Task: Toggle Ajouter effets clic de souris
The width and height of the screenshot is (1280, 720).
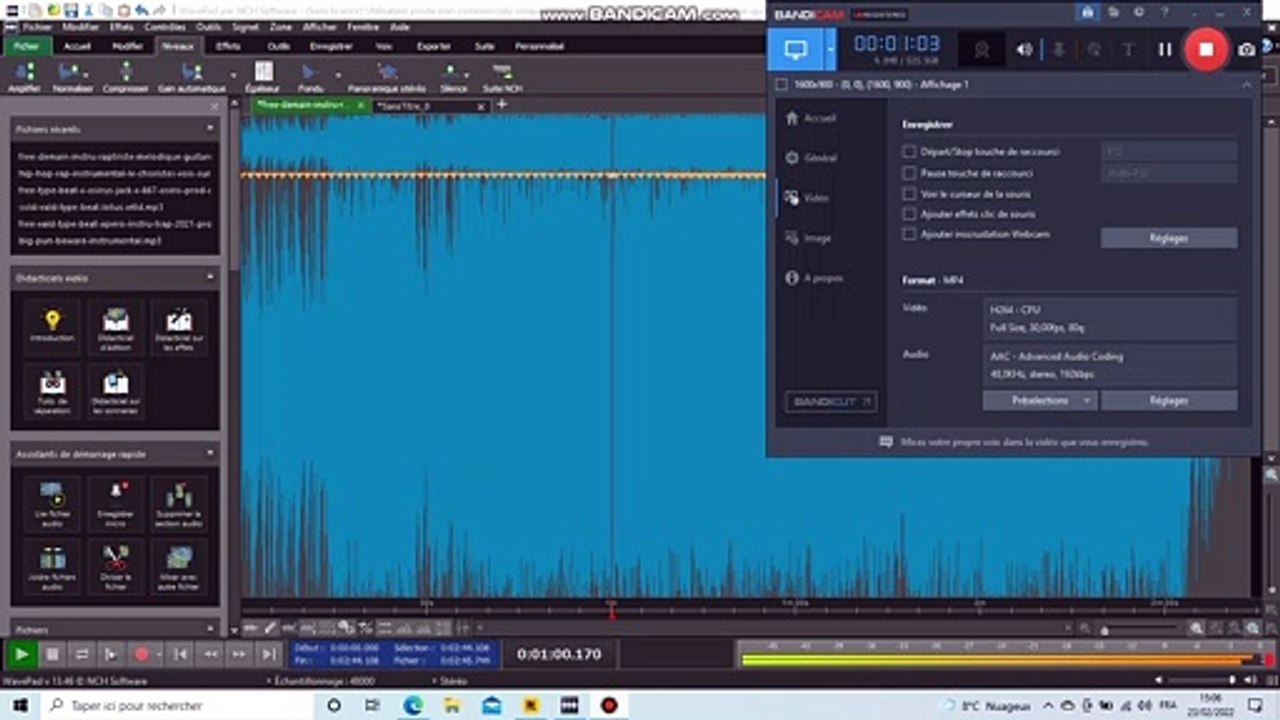Action: 909,214
